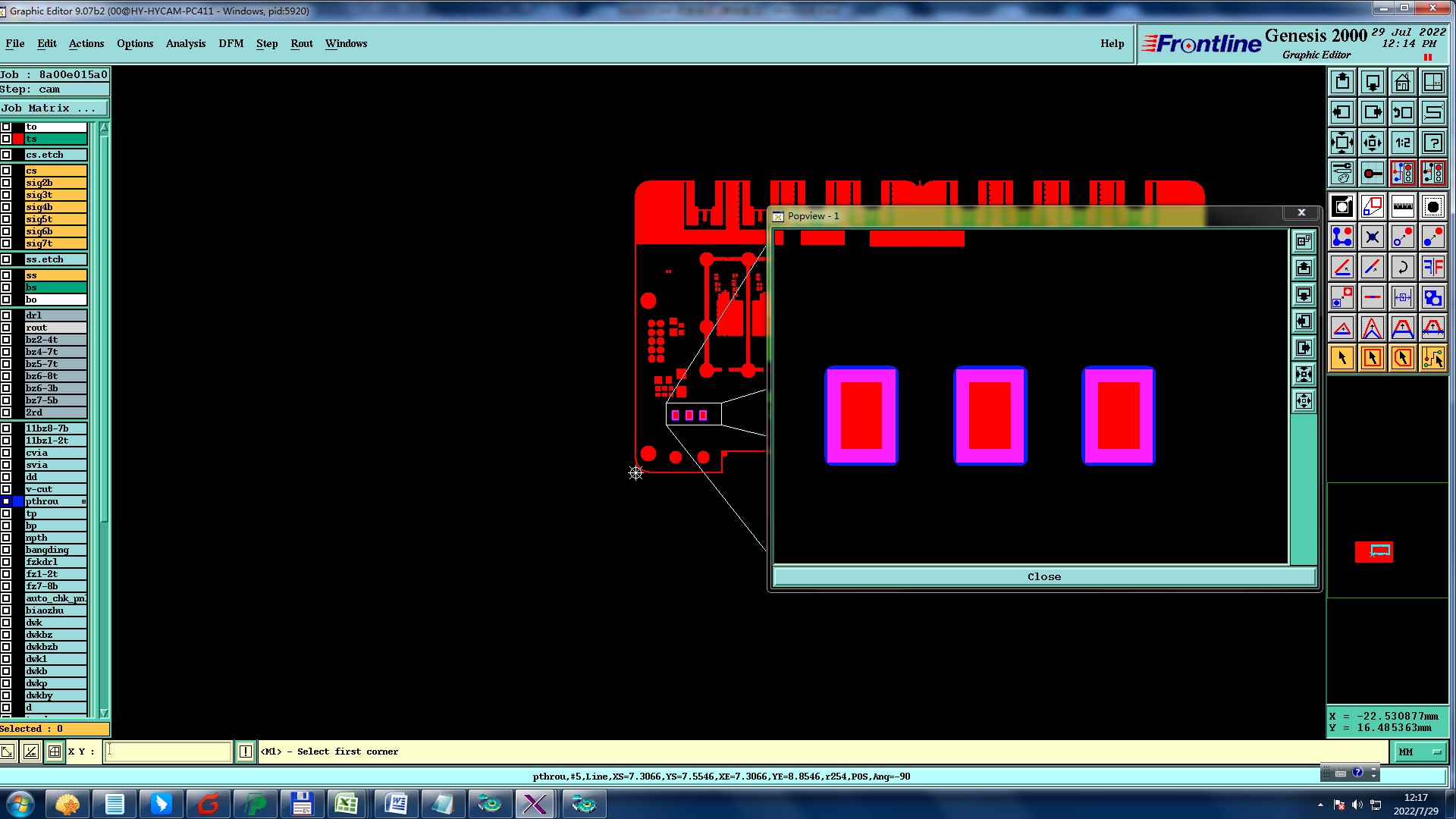Open the question mark help icon
The image size is (1456, 819).
point(1432,143)
